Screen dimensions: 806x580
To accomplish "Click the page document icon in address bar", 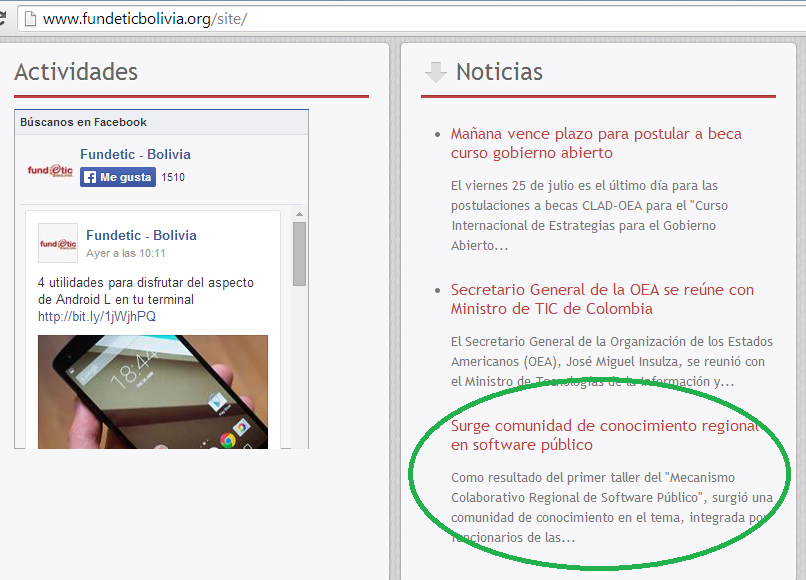I will [x=31, y=18].
